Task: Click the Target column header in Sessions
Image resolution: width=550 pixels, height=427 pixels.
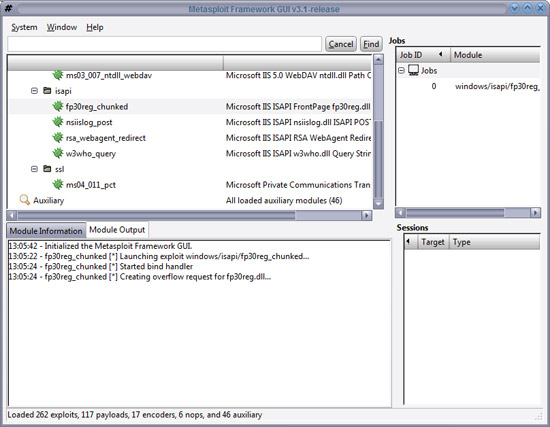Action: click(x=433, y=242)
